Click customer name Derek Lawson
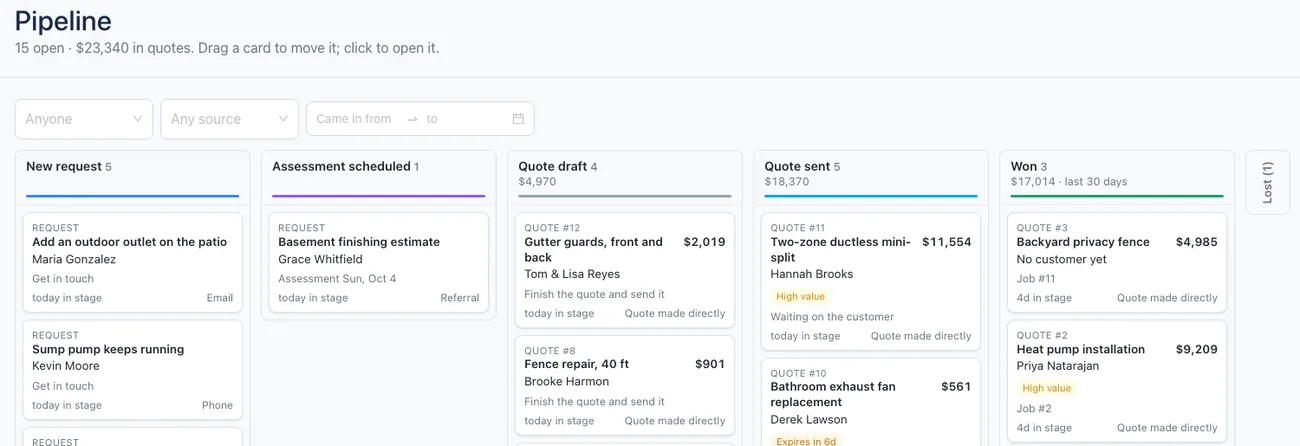This screenshot has height=446, width=1300. tap(809, 419)
